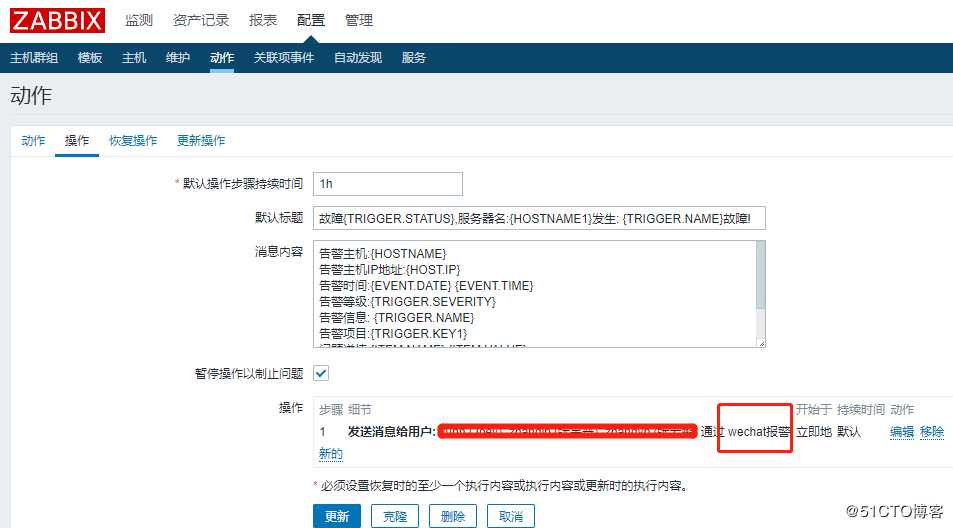Viewport: 953px width, 528px height.
Task: Click the ZABBIX logo
Action: click(57, 20)
